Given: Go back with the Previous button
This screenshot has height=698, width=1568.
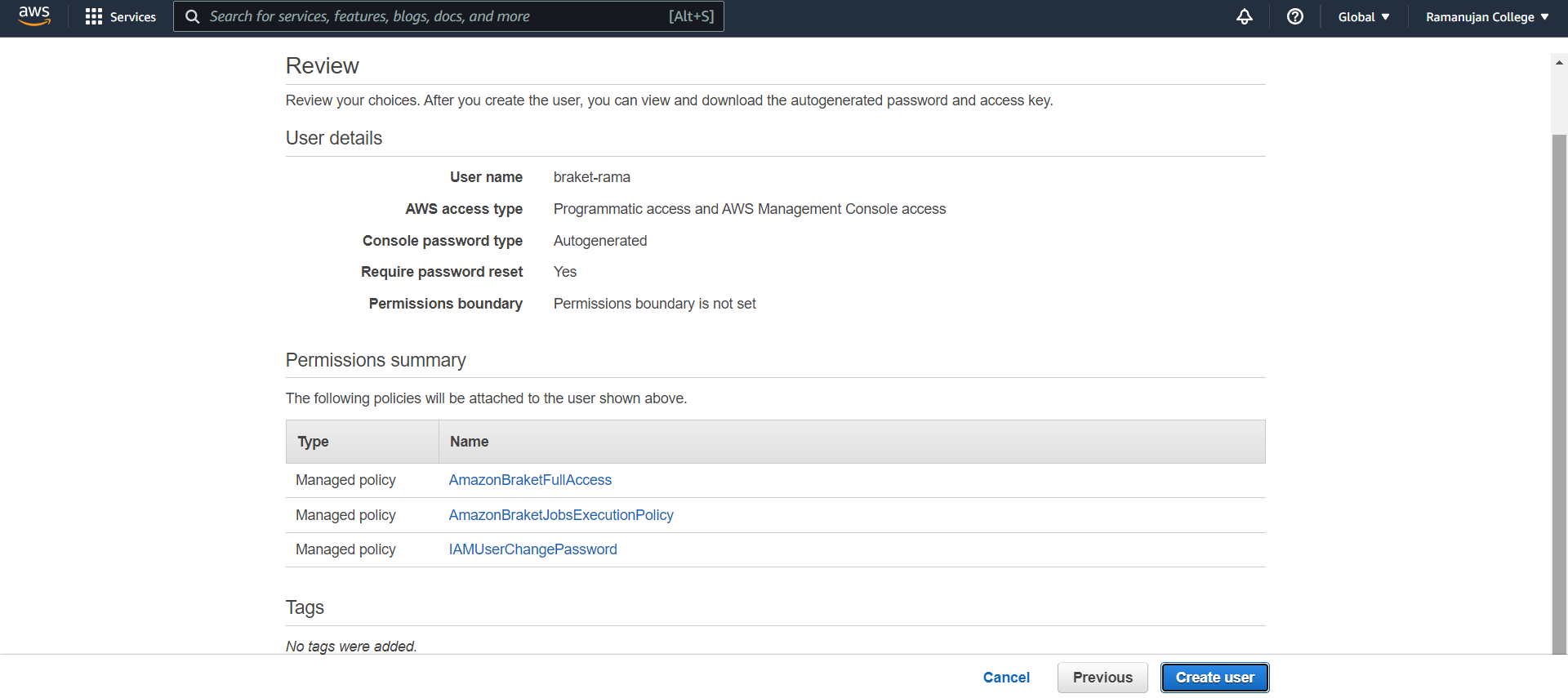Looking at the screenshot, I should coord(1102,678).
